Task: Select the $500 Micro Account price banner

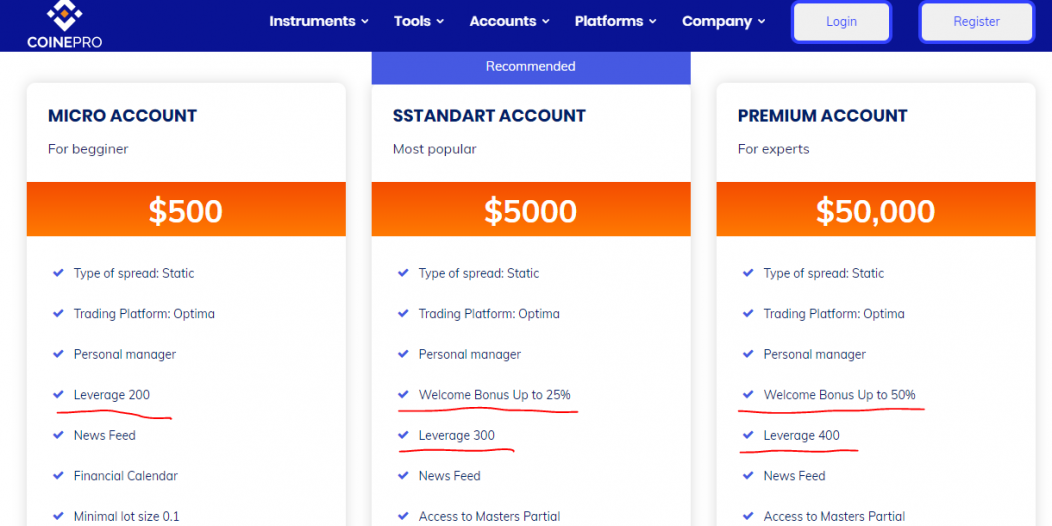Action: point(186,209)
